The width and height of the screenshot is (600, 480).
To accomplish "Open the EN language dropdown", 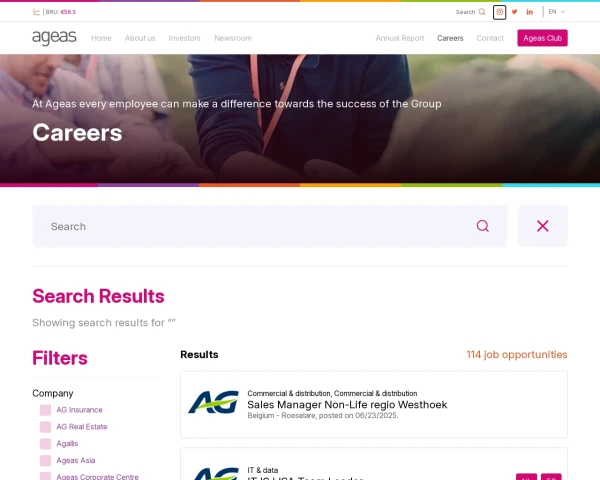I will [x=557, y=12].
